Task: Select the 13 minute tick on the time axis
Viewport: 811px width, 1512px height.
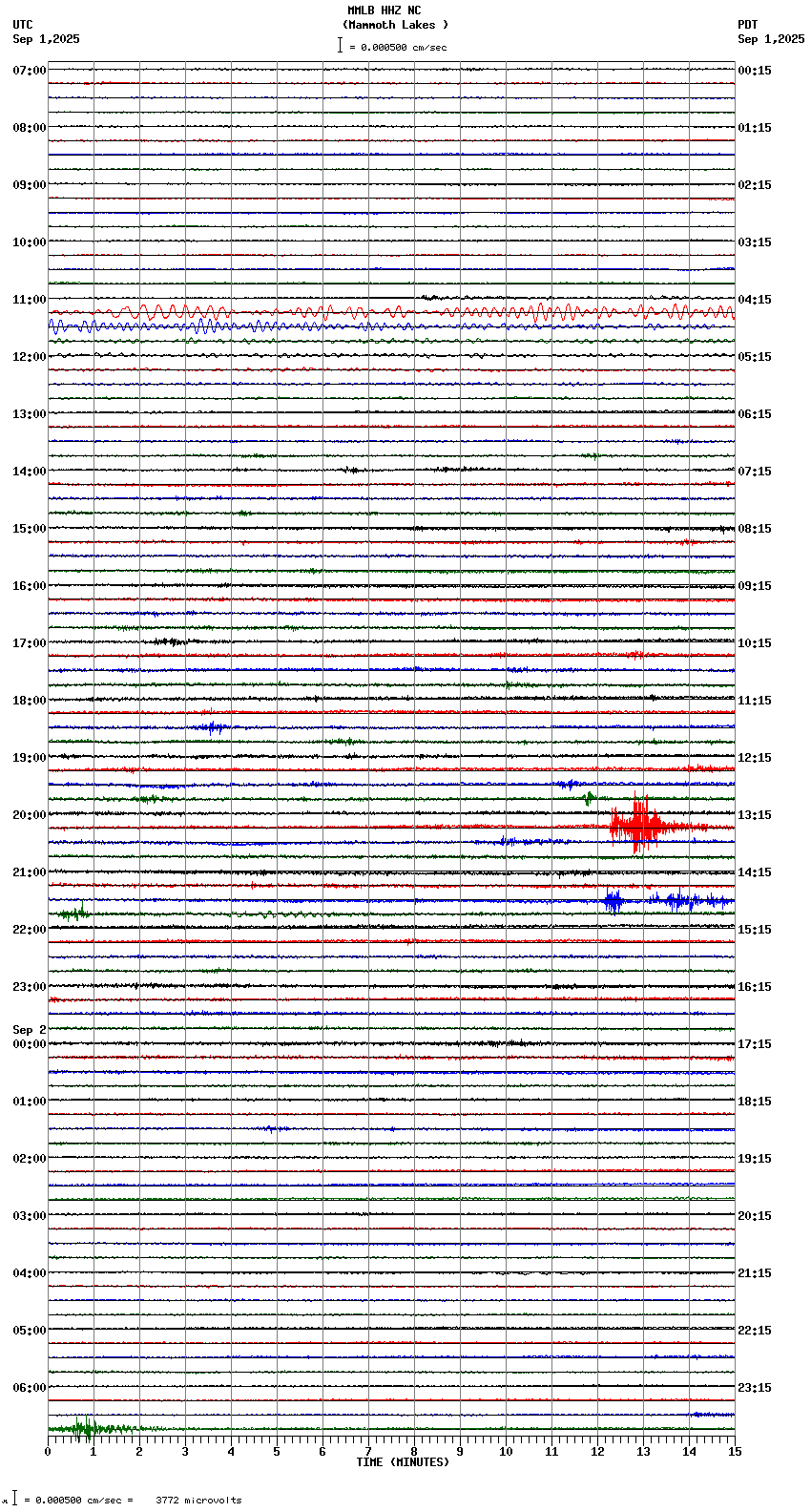Action: coord(643,1452)
